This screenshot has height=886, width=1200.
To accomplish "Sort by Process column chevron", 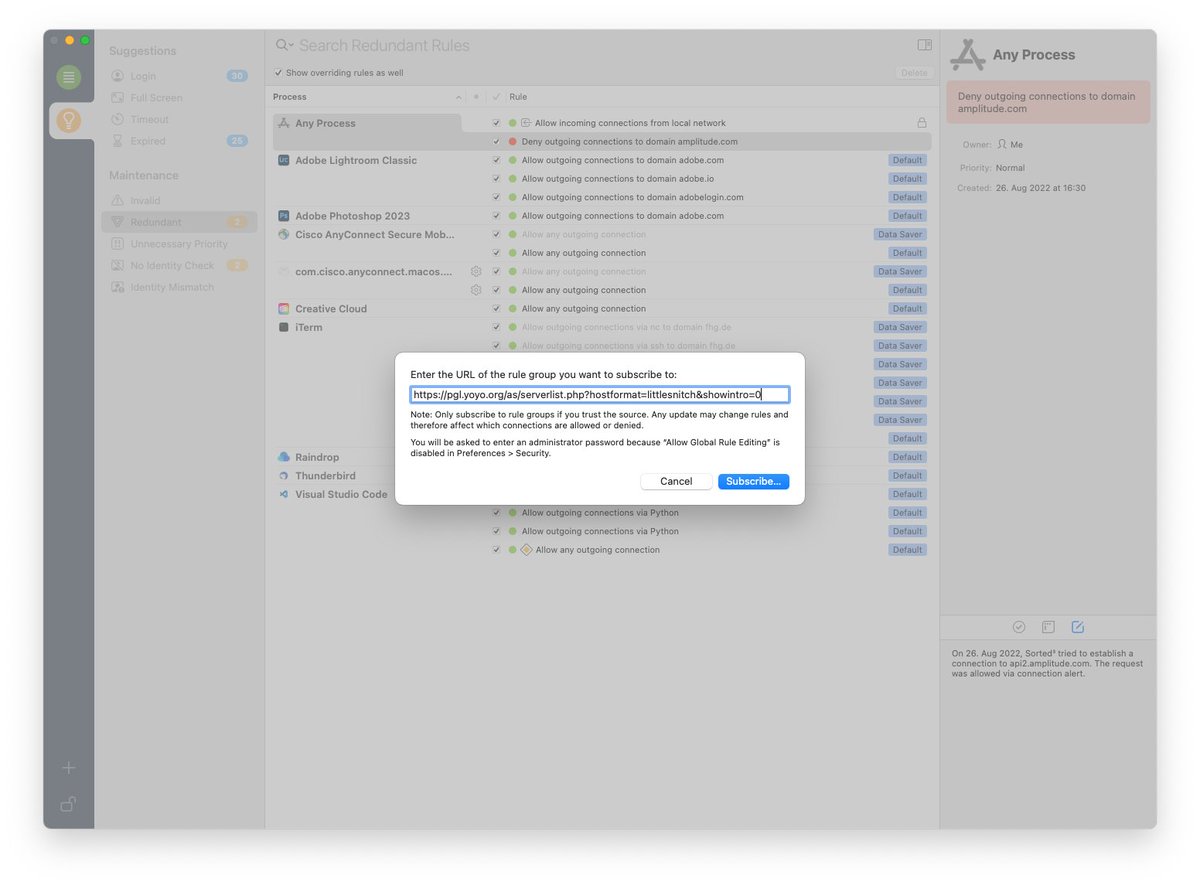I will pyautogui.click(x=459, y=97).
